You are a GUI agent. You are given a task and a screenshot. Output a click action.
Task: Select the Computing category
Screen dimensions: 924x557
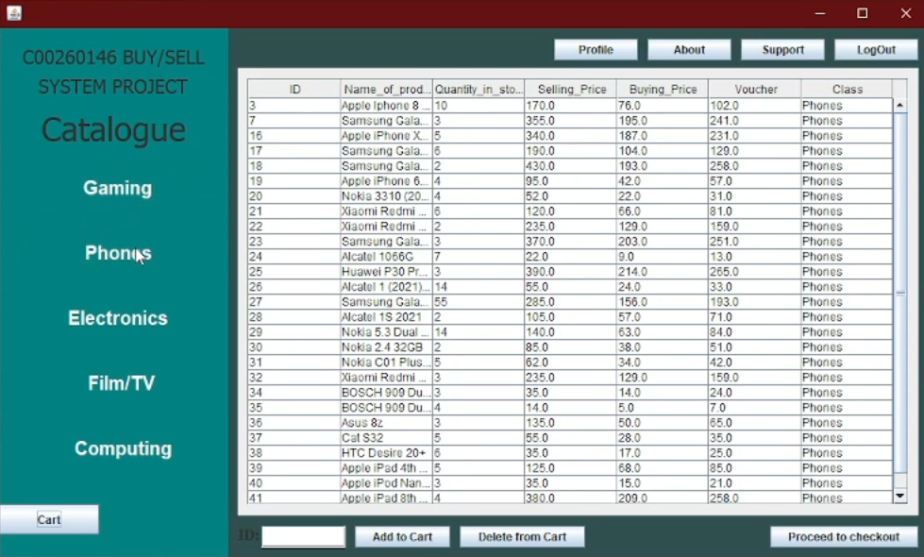point(123,449)
